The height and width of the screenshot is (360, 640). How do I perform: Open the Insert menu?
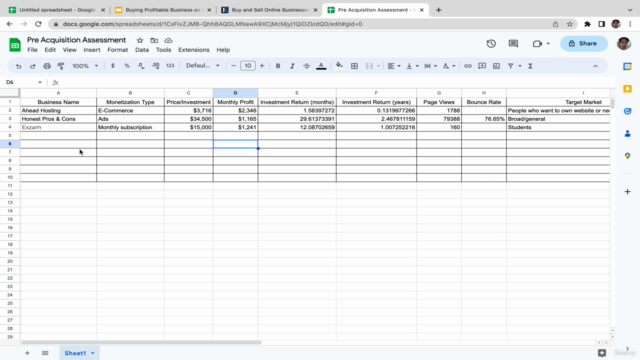click(x=91, y=50)
